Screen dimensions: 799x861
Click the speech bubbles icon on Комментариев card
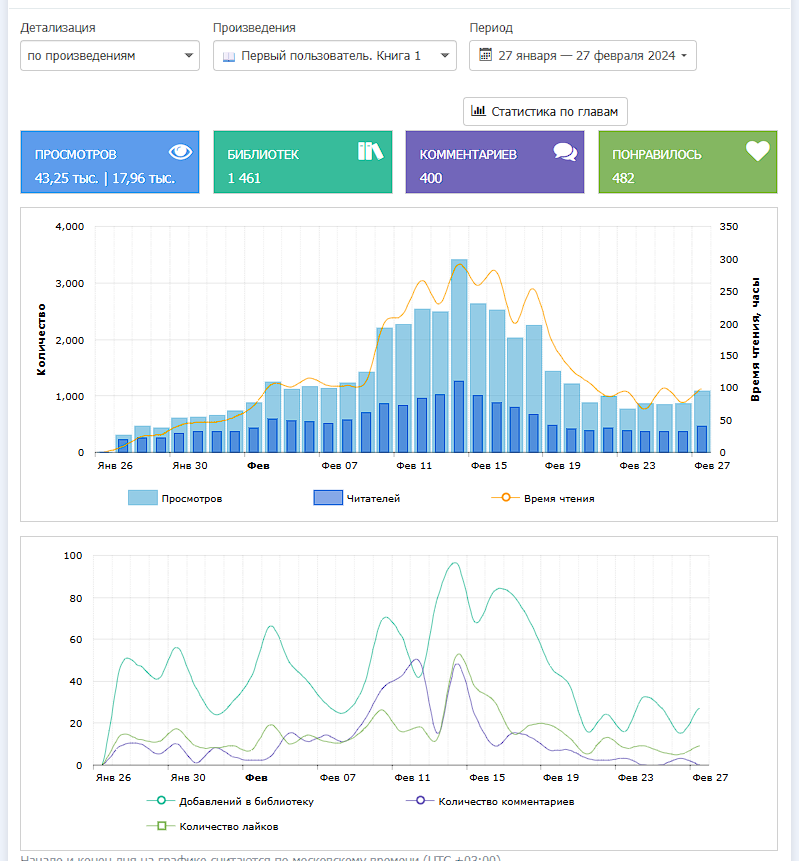tap(565, 152)
